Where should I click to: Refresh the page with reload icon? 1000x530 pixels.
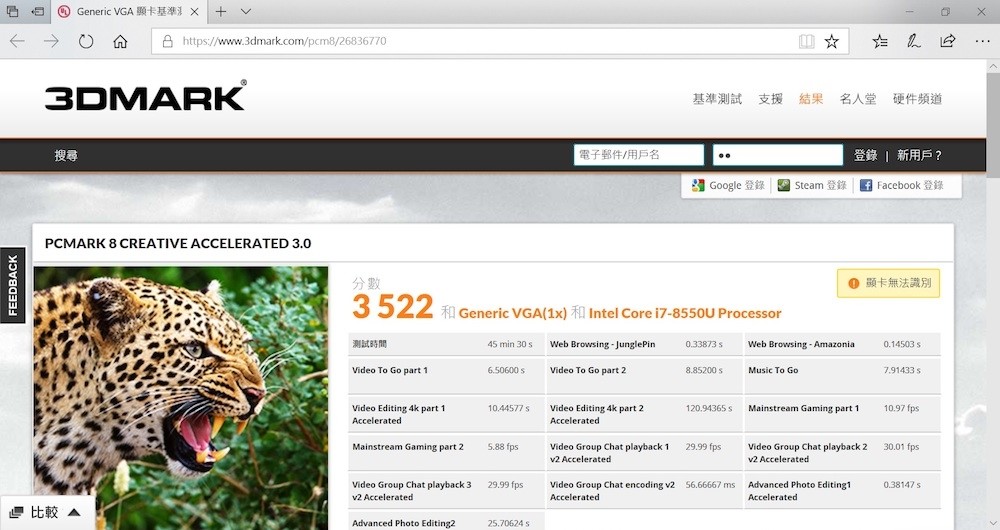pos(85,41)
